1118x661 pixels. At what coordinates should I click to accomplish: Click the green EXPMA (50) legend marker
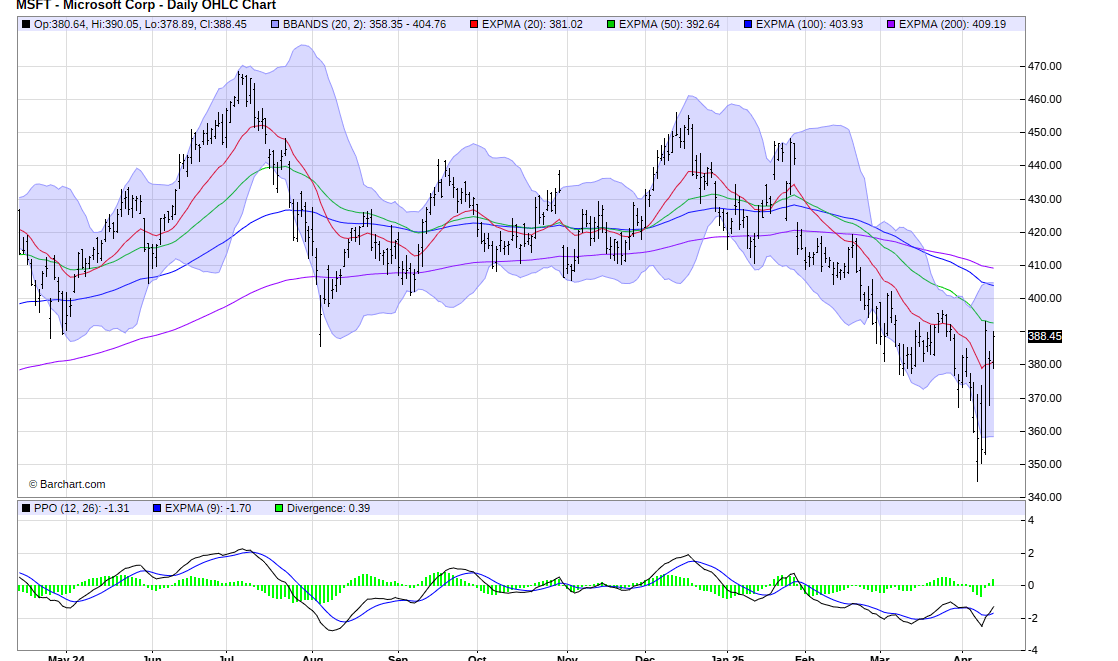click(x=610, y=26)
